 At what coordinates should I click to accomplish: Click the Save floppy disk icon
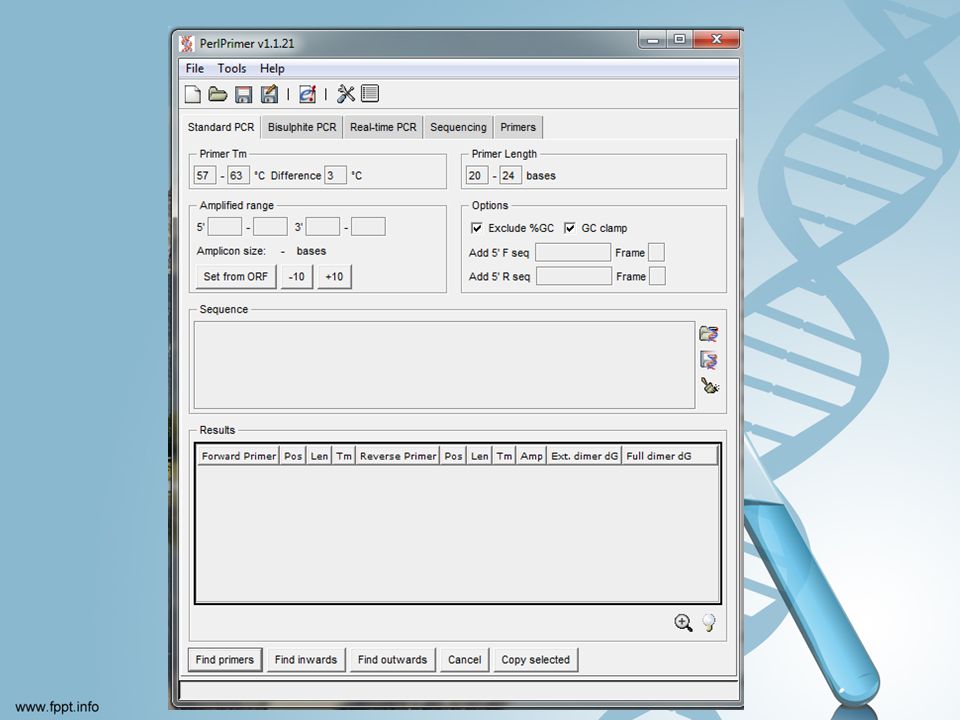pos(244,94)
